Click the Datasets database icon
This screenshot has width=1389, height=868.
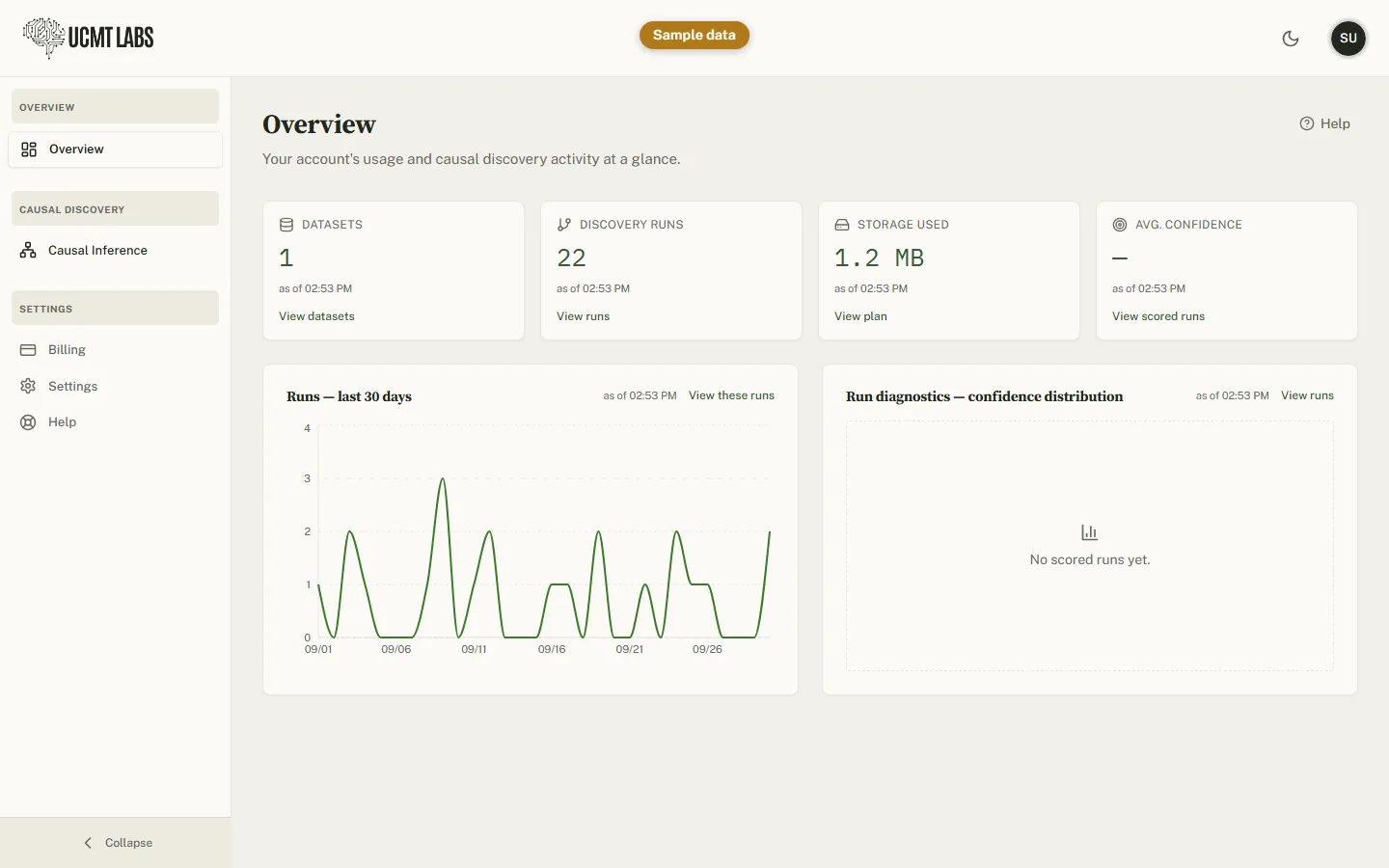(x=286, y=225)
